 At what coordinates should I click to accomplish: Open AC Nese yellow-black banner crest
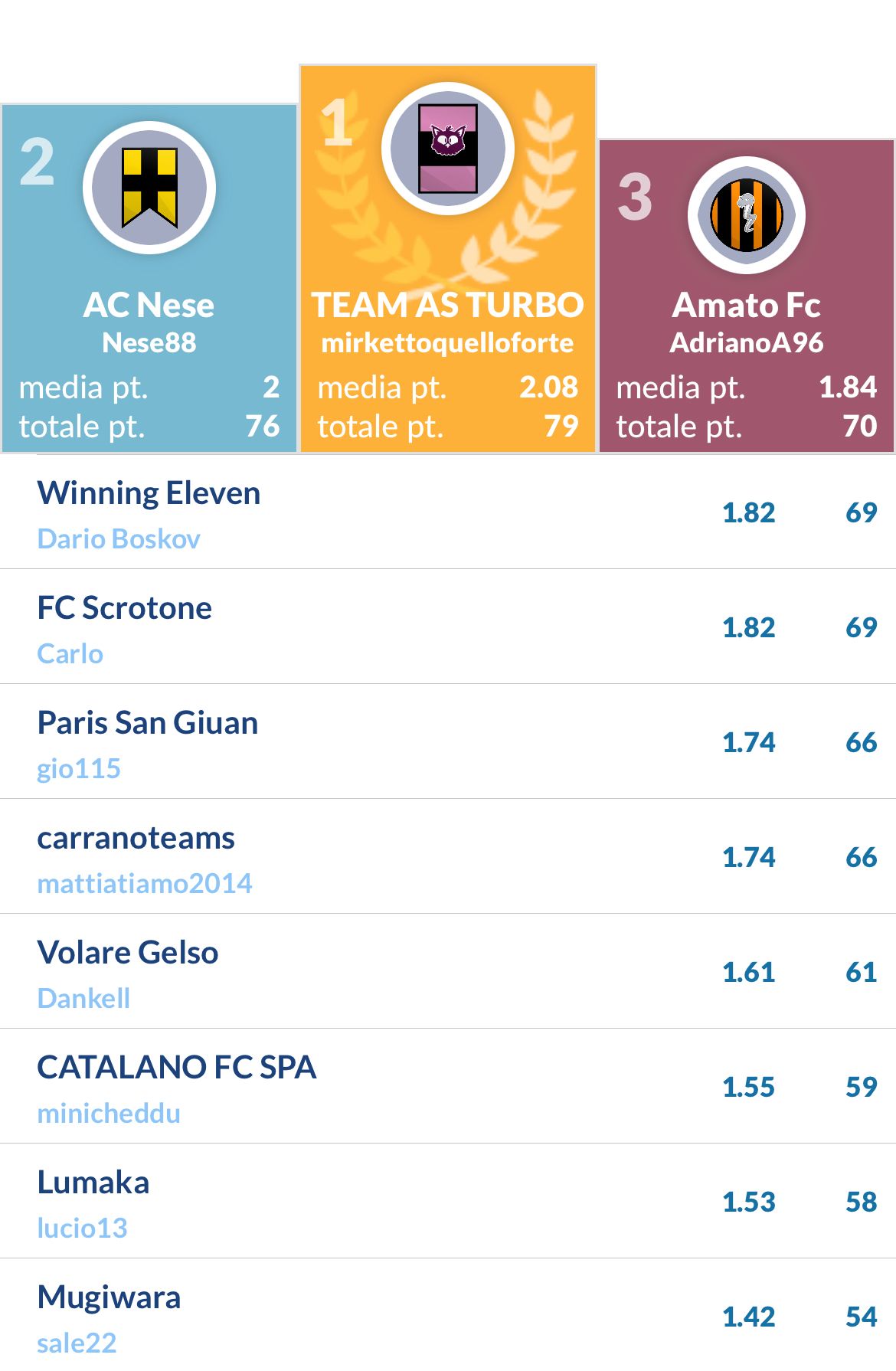(149, 188)
